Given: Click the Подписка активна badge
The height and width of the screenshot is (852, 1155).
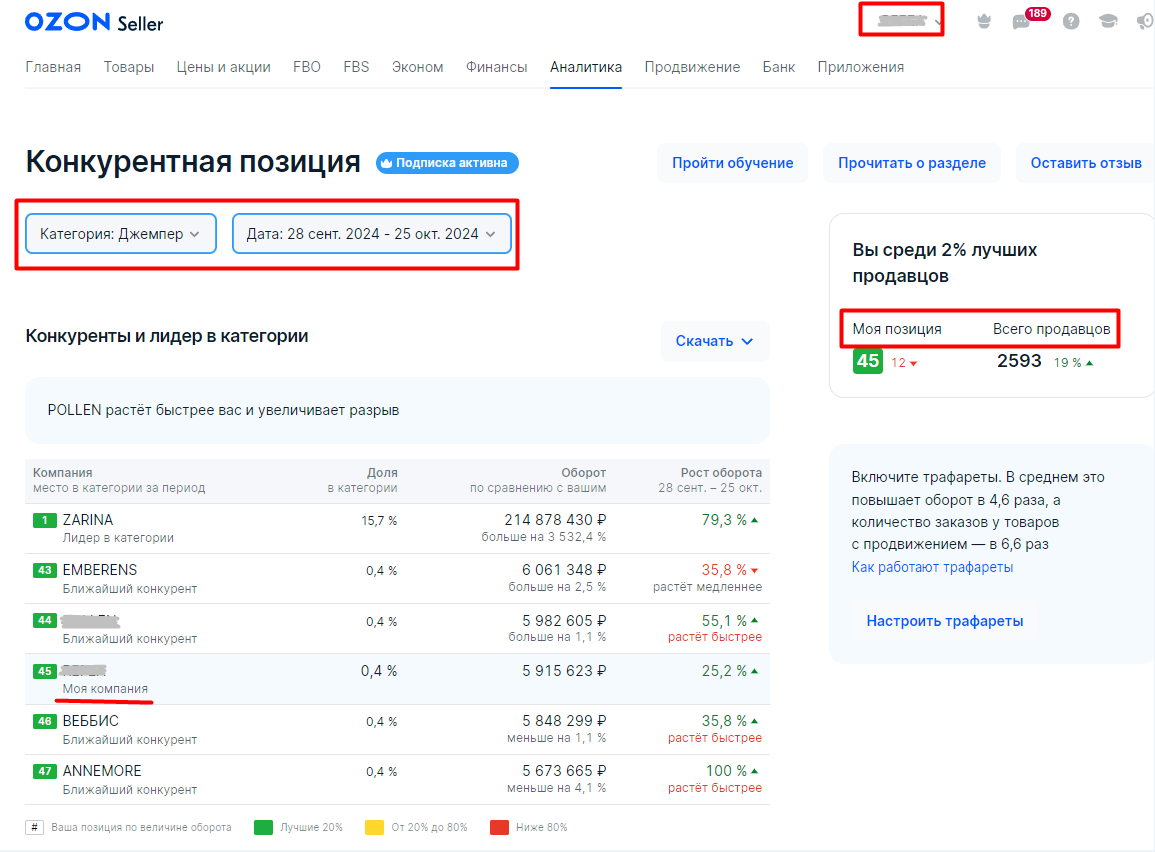Looking at the screenshot, I should (447, 163).
